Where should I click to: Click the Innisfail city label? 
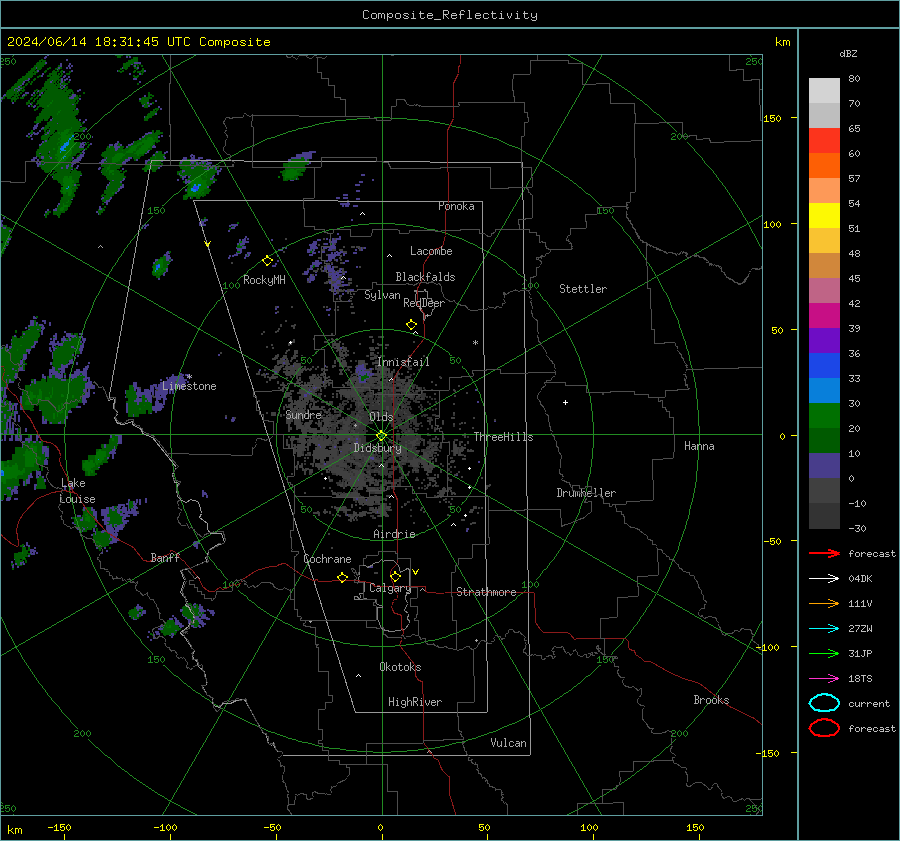click(404, 362)
